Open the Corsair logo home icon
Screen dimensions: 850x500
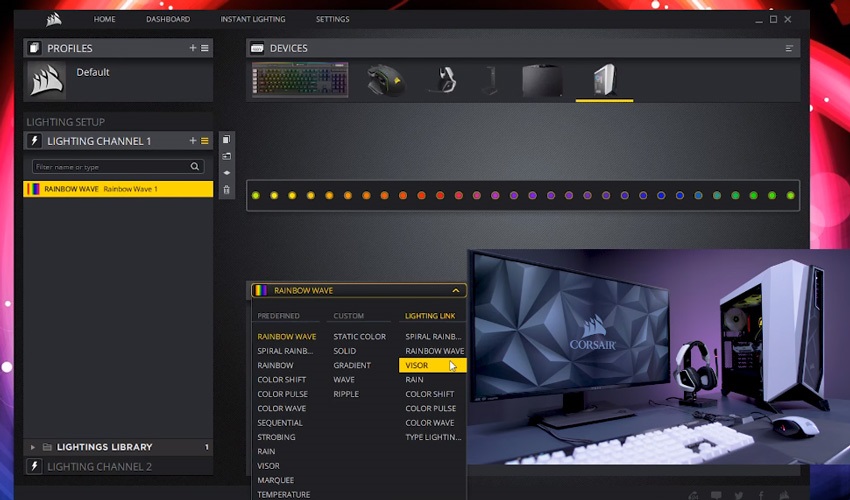[54, 20]
